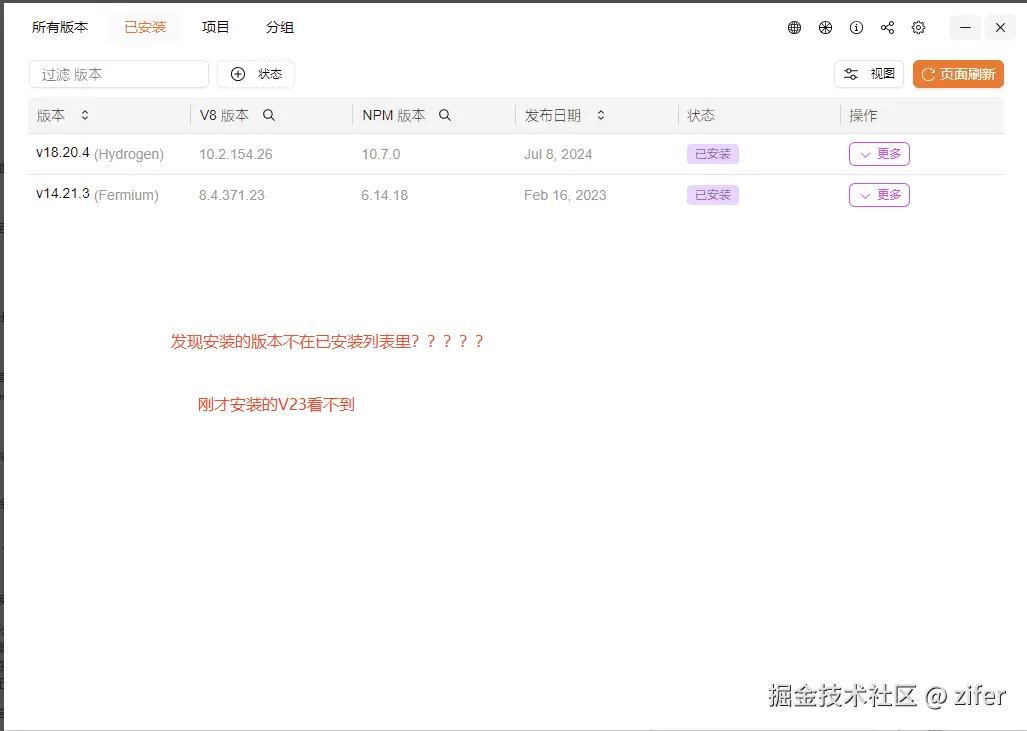This screenshot has width=1027, height=731.
Task: Click the wheel-shaped icon beside the globe
Action: point(825,28)
